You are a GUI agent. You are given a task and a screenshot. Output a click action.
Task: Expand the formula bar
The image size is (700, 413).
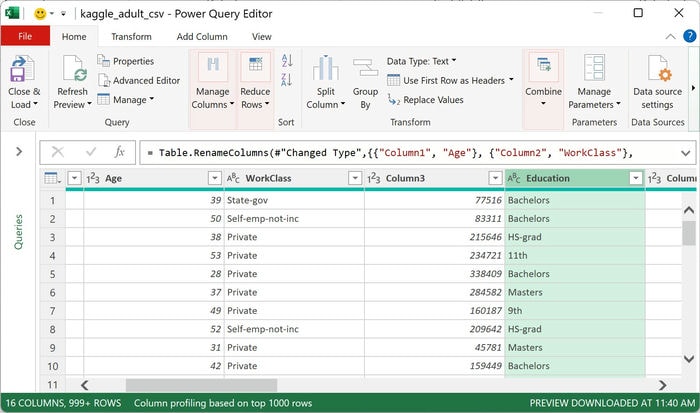click(x=686, y=153)
